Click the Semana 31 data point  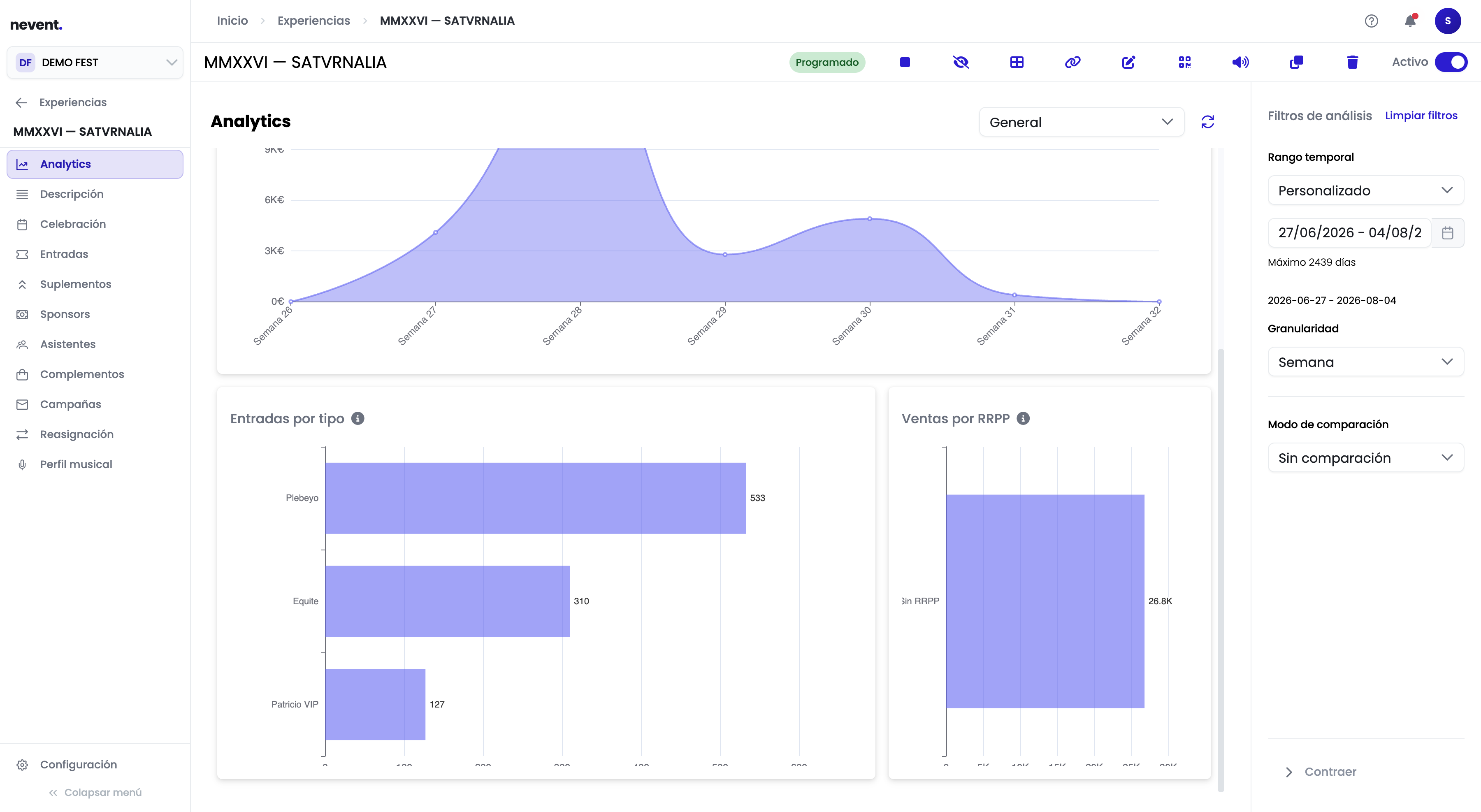[1014, 295]
